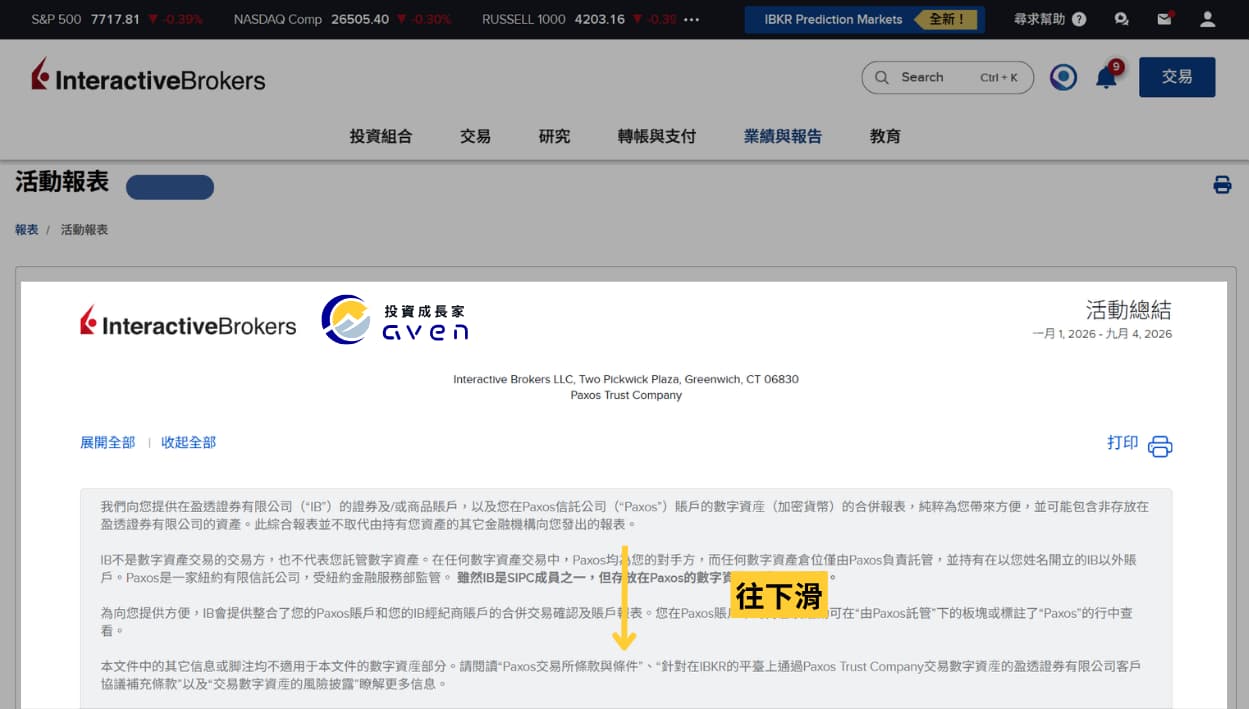Open the notifications bell icon
The image size is (1250, 709).
1106,77
